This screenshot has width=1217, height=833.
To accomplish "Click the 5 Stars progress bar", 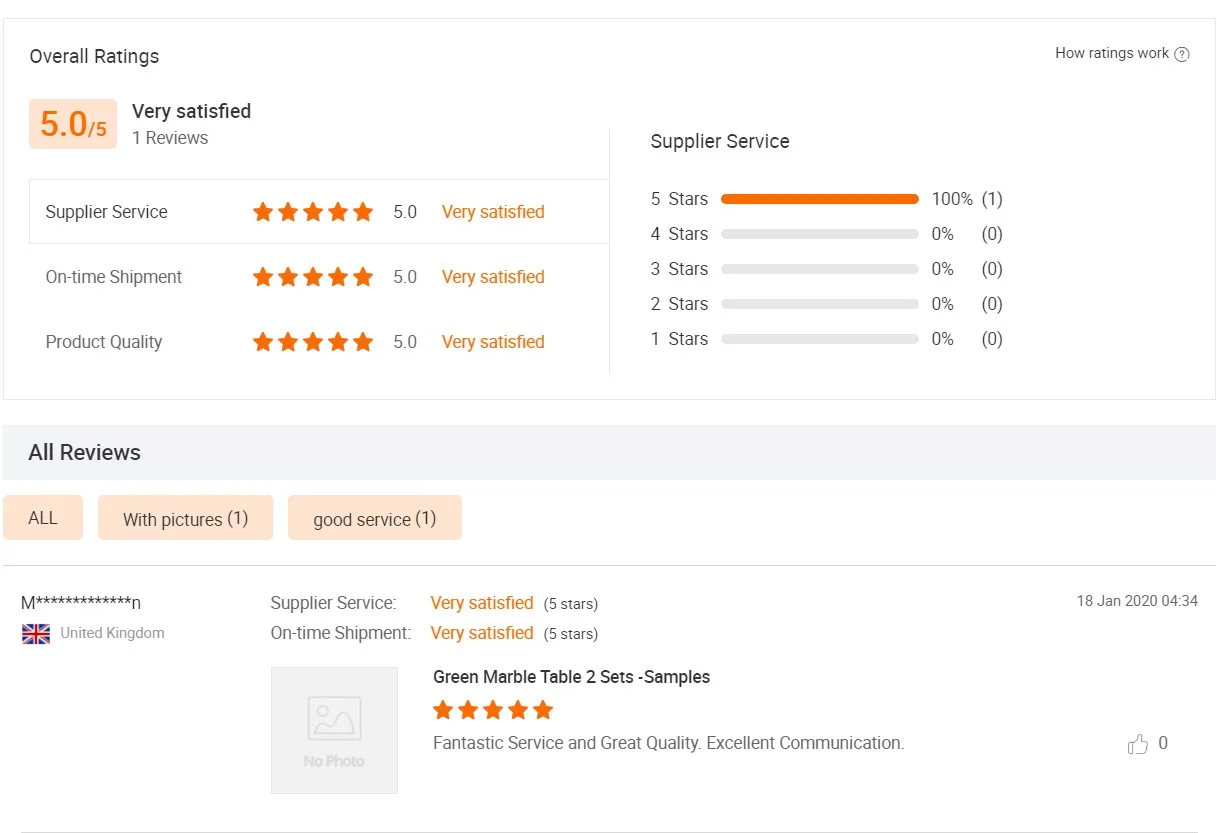I will (x=819, y=199).
